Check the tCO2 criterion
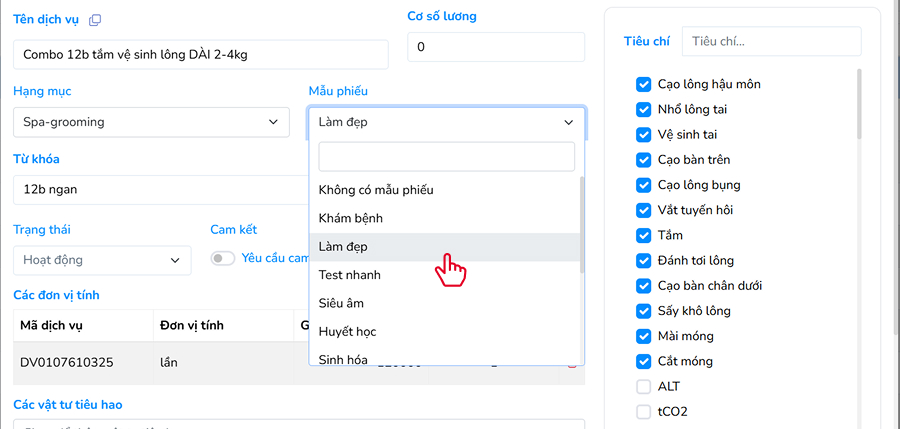900x429 pixels. click(x=643, y=412)
